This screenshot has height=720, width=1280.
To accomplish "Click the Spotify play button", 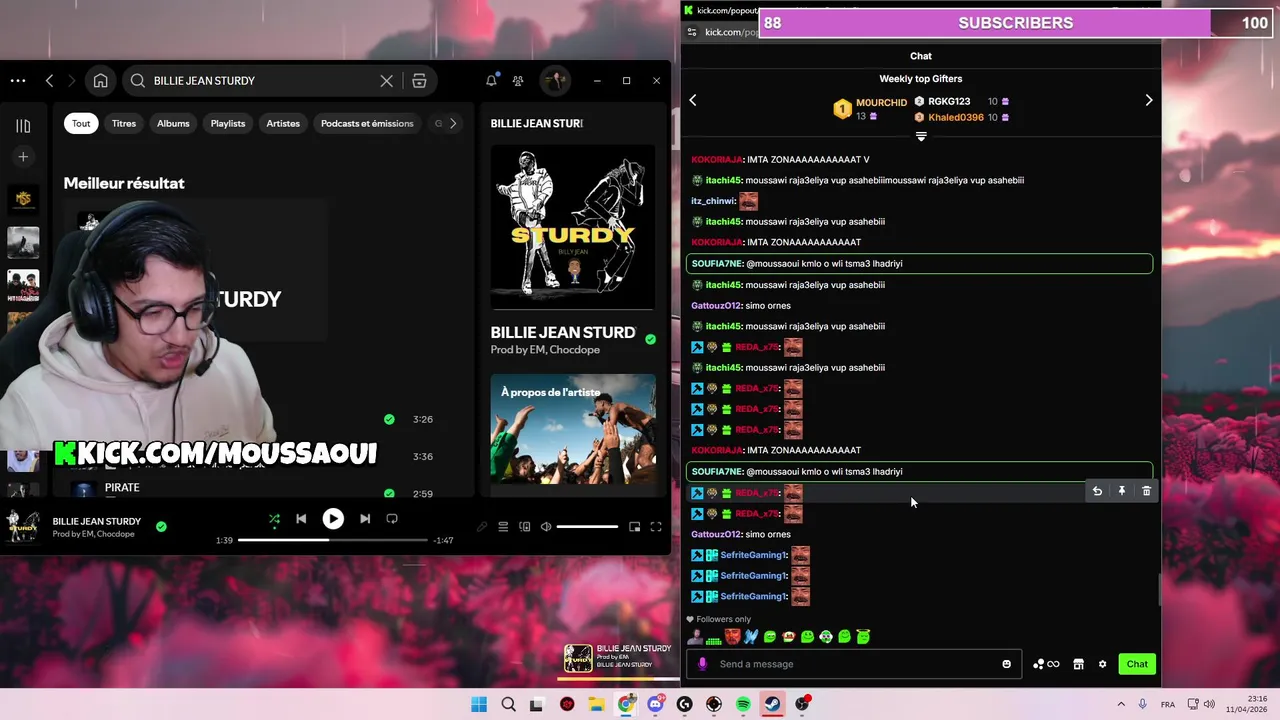I will tap(333, 519).
